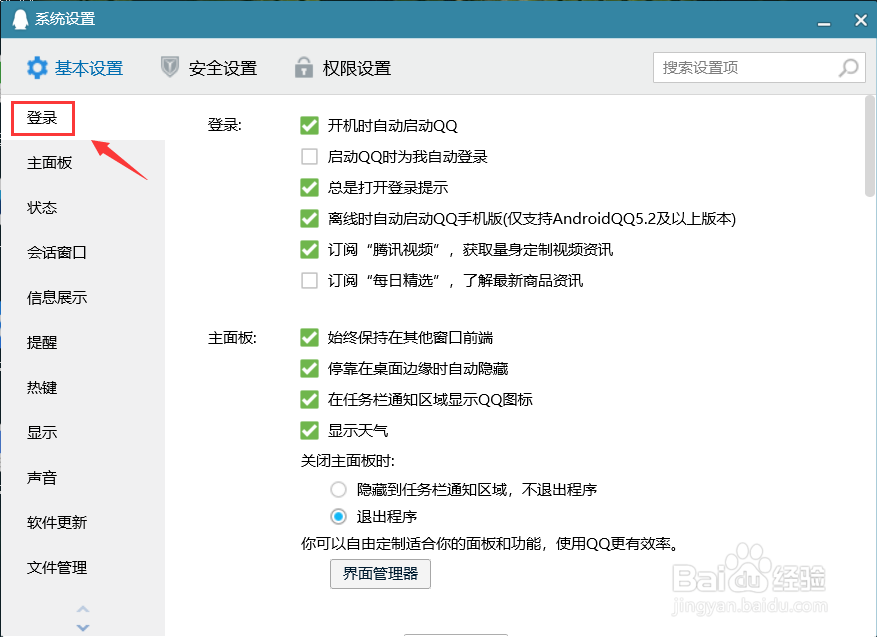Image resolution: width=877 pixels, height=637 pixels.
Task: Check 订阅“每日精选” checkbox
Action: click(x=309, y=280)
